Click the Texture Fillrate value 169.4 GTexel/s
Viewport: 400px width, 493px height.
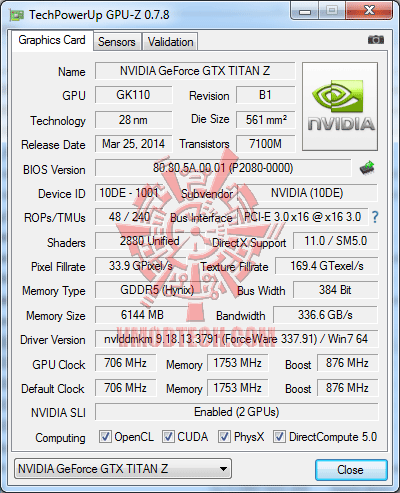click(327, 266)
